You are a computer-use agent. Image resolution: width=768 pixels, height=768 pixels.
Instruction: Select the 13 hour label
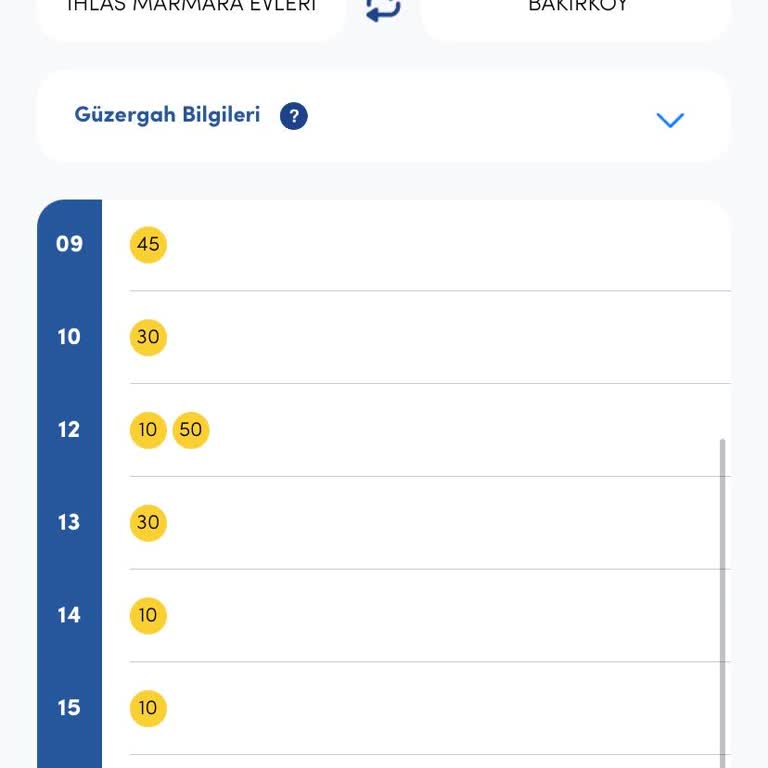[x=69, y=522]
